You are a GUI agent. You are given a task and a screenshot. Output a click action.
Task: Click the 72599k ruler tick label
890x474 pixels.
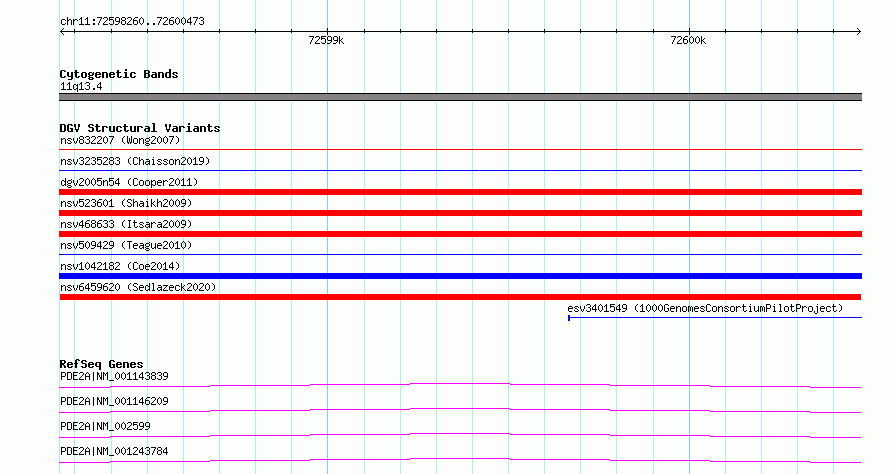(326, 40)
